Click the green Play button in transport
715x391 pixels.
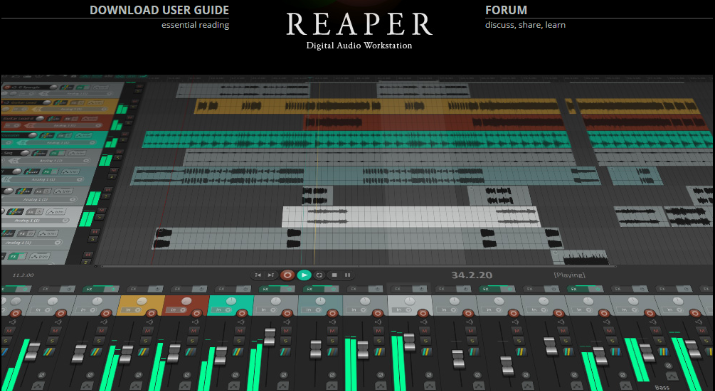point(304,275)
